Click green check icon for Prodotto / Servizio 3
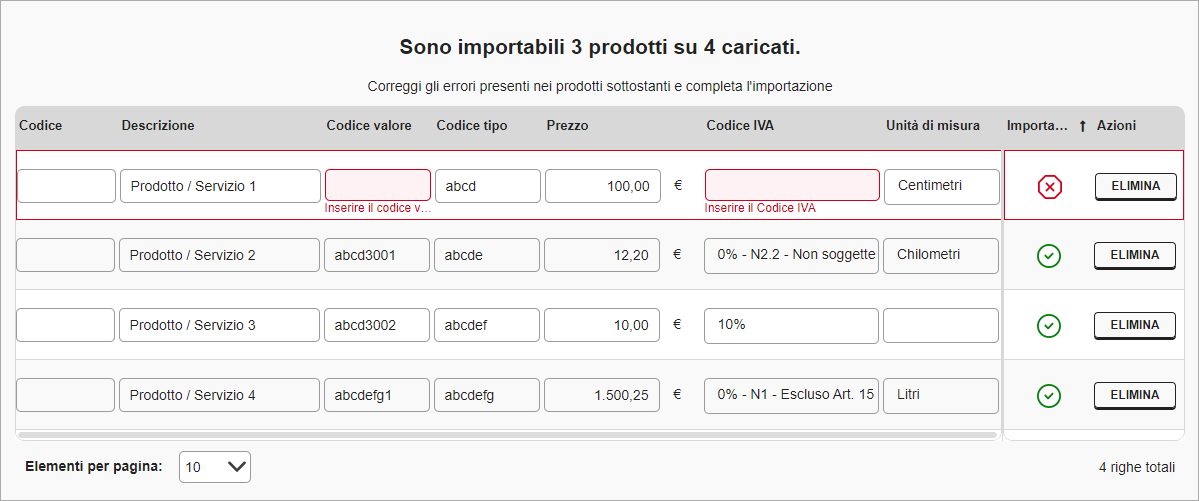Image resolution: width=1199 pixels, height=501 pixels. [x=1048, y=326]
